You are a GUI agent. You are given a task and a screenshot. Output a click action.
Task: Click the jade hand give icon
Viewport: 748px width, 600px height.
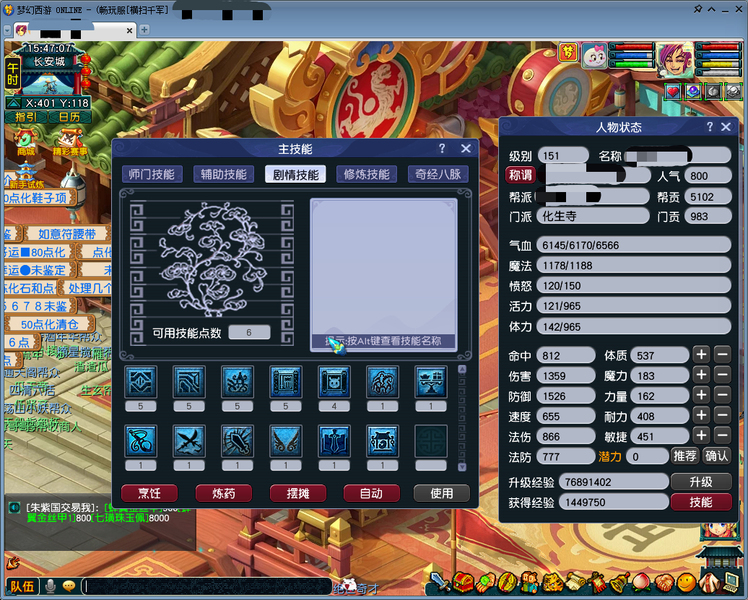(x=486, y=583)
